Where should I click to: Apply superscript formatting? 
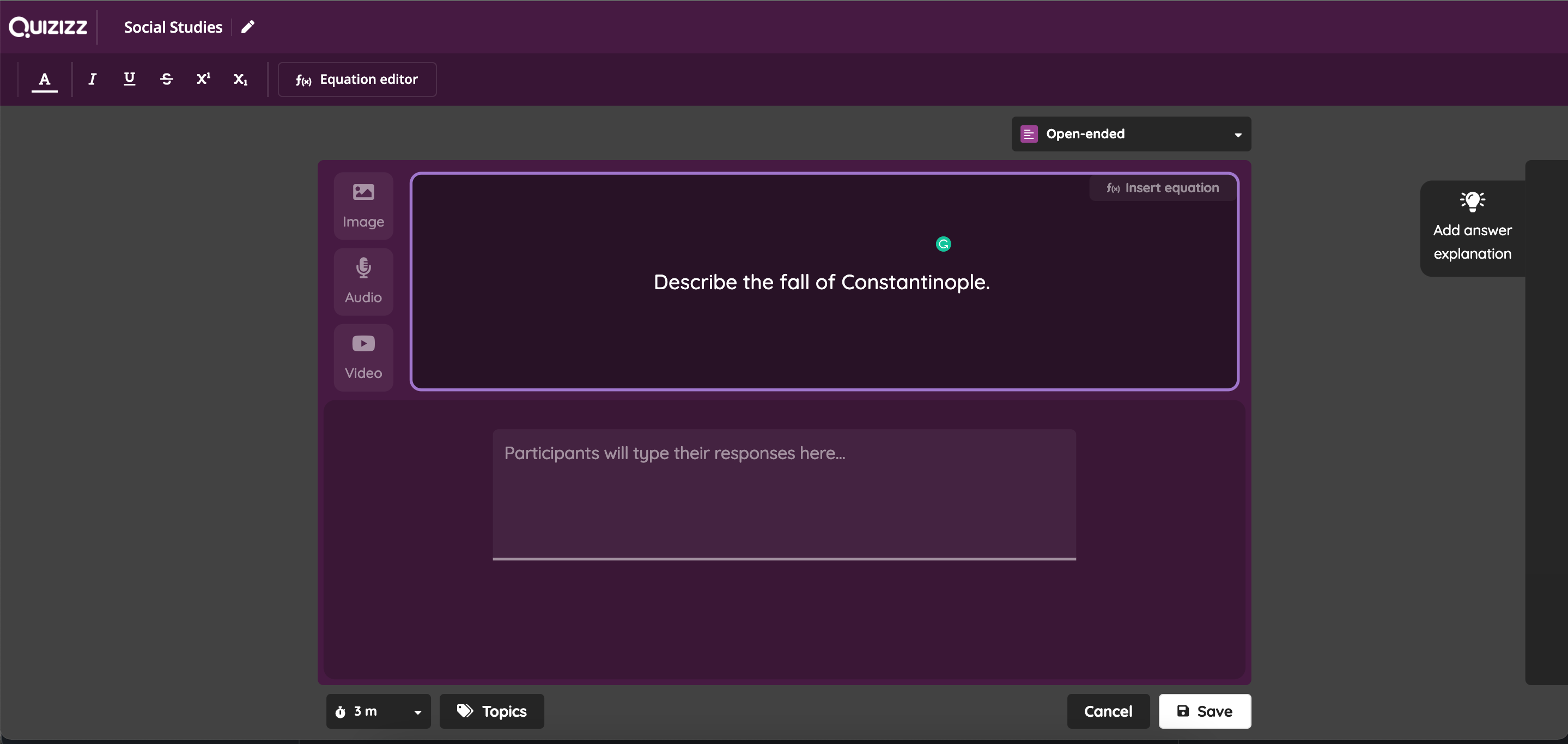(203, 79)
